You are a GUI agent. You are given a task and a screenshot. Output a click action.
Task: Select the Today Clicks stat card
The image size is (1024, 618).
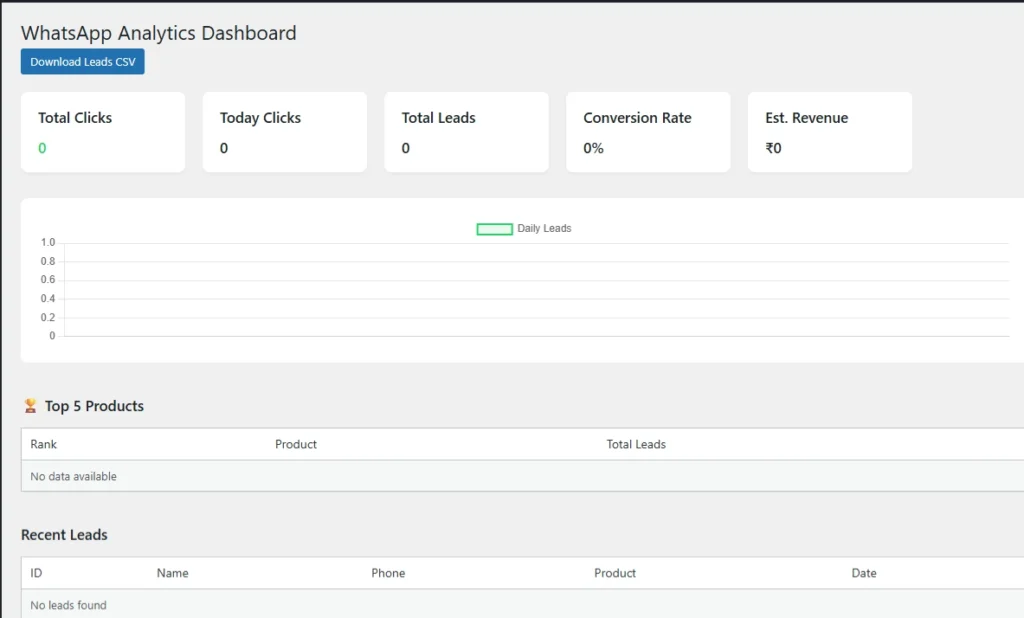[x=284, y=131]
